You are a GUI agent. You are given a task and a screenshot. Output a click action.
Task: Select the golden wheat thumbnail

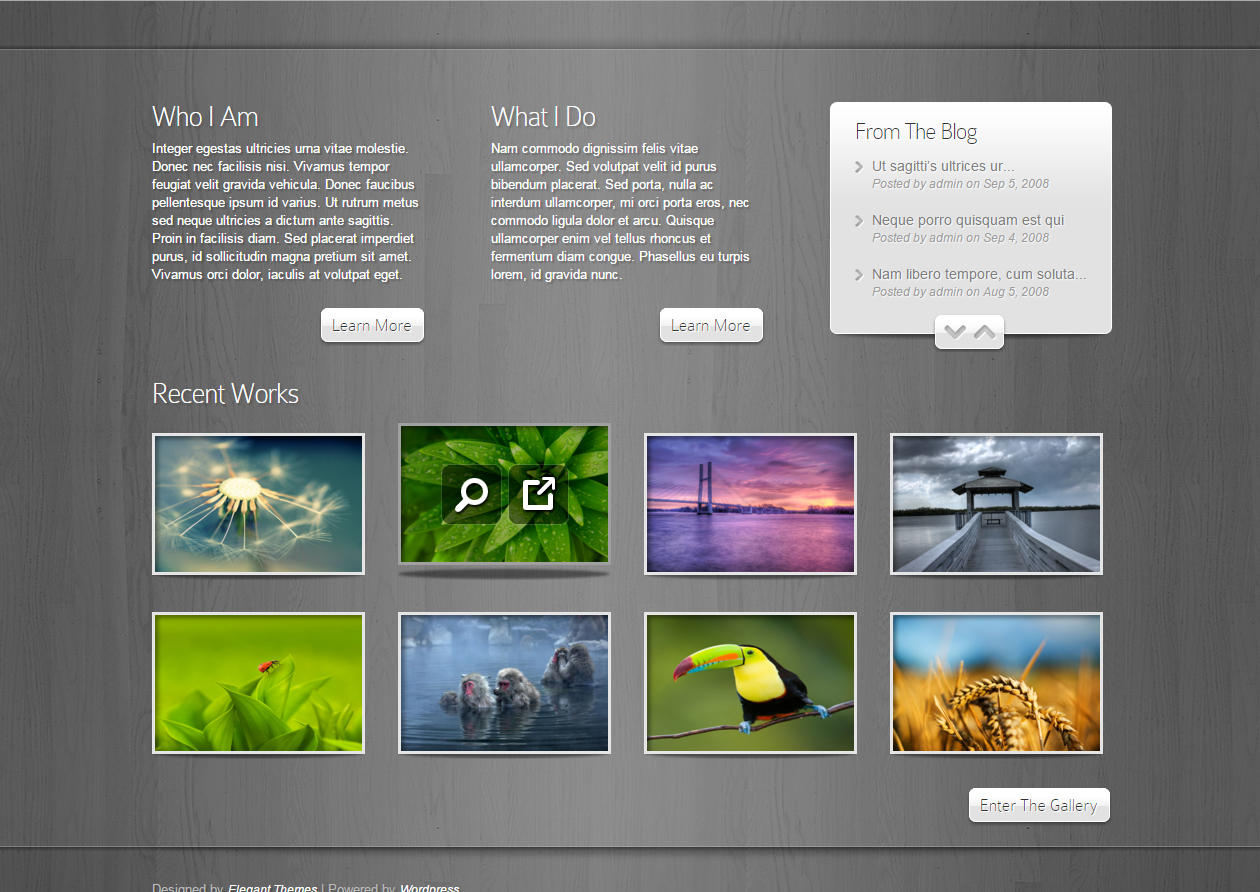(x=996, y=683)
